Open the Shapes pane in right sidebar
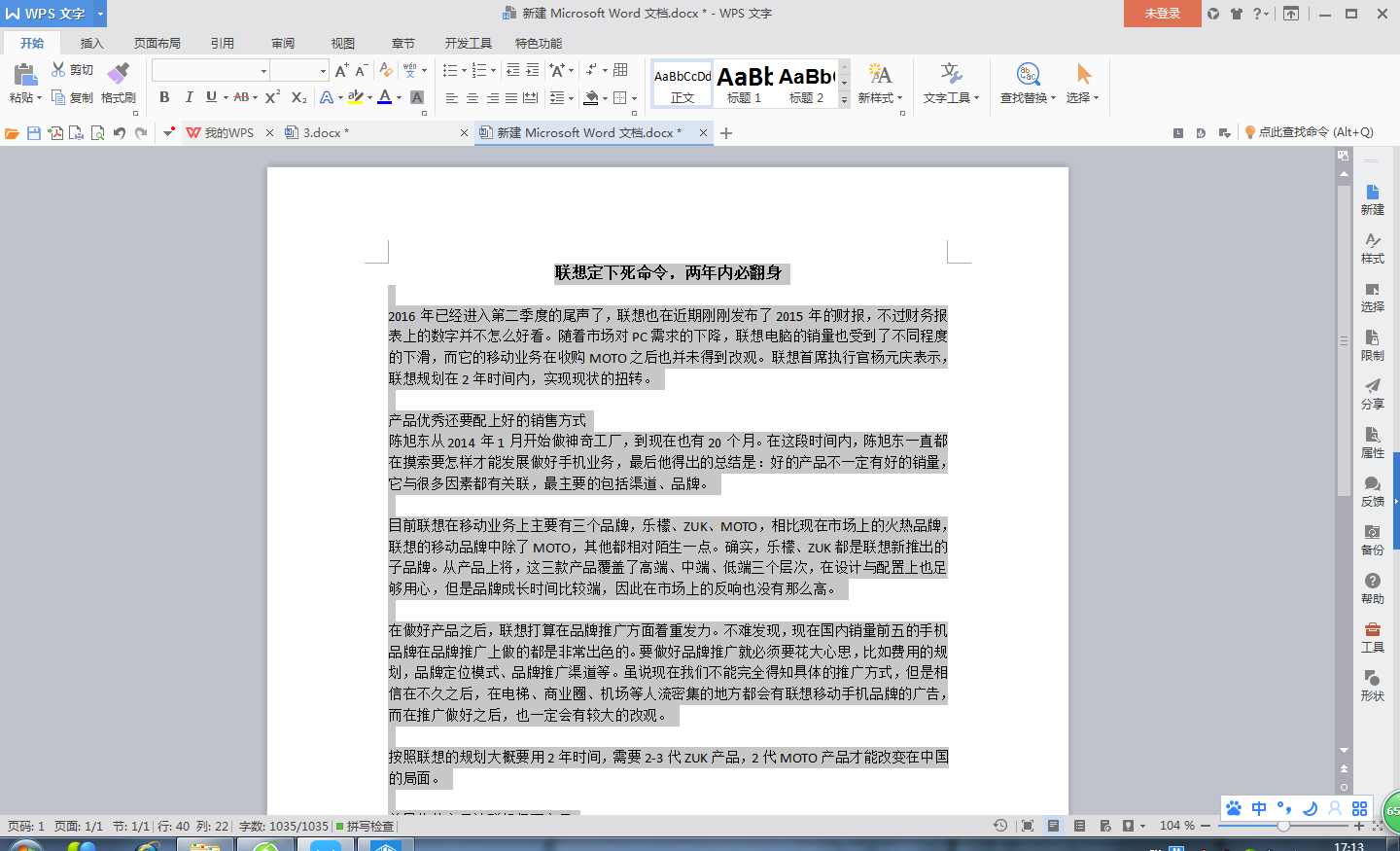The height and width of the screenshot is (851, 1400). point(1372,686)
